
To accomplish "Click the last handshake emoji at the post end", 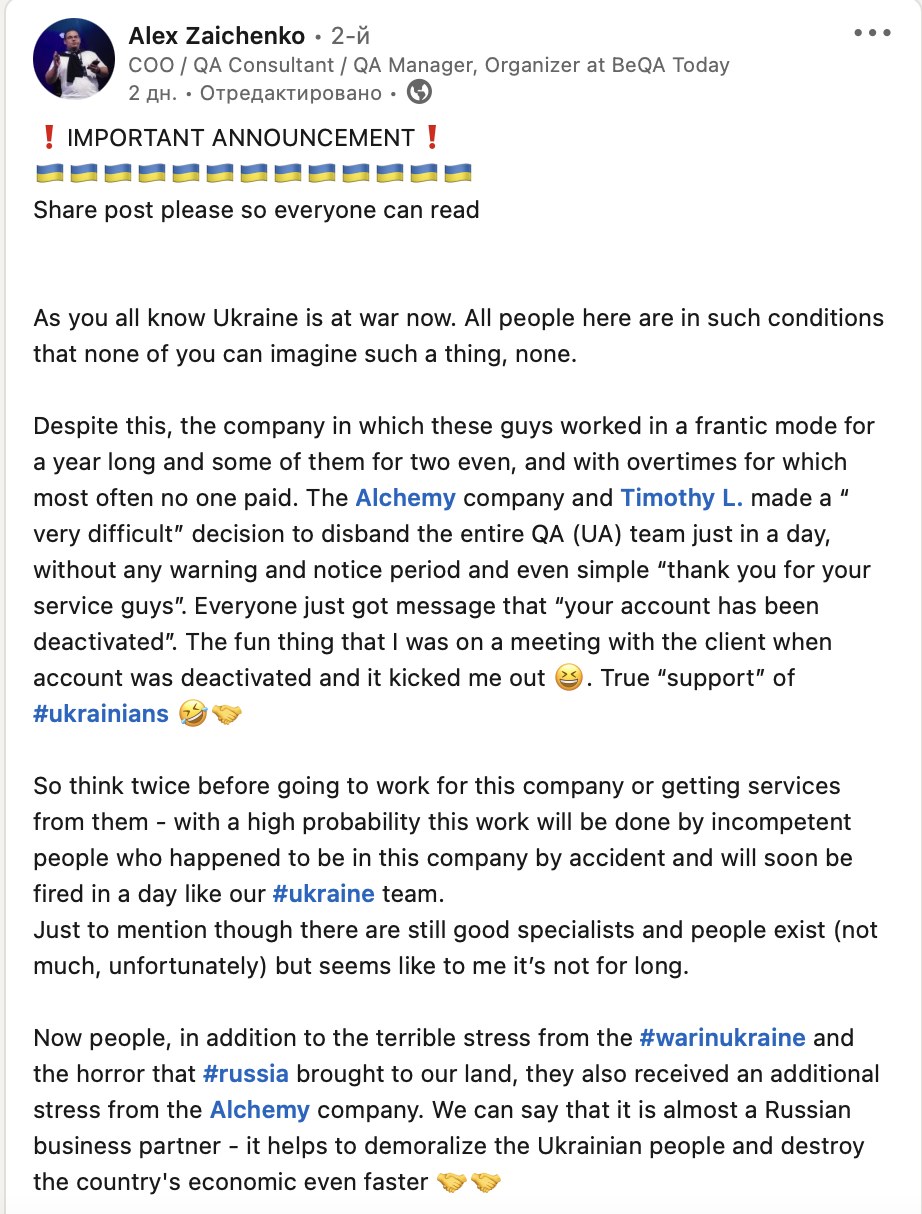I will (486, 1182).
